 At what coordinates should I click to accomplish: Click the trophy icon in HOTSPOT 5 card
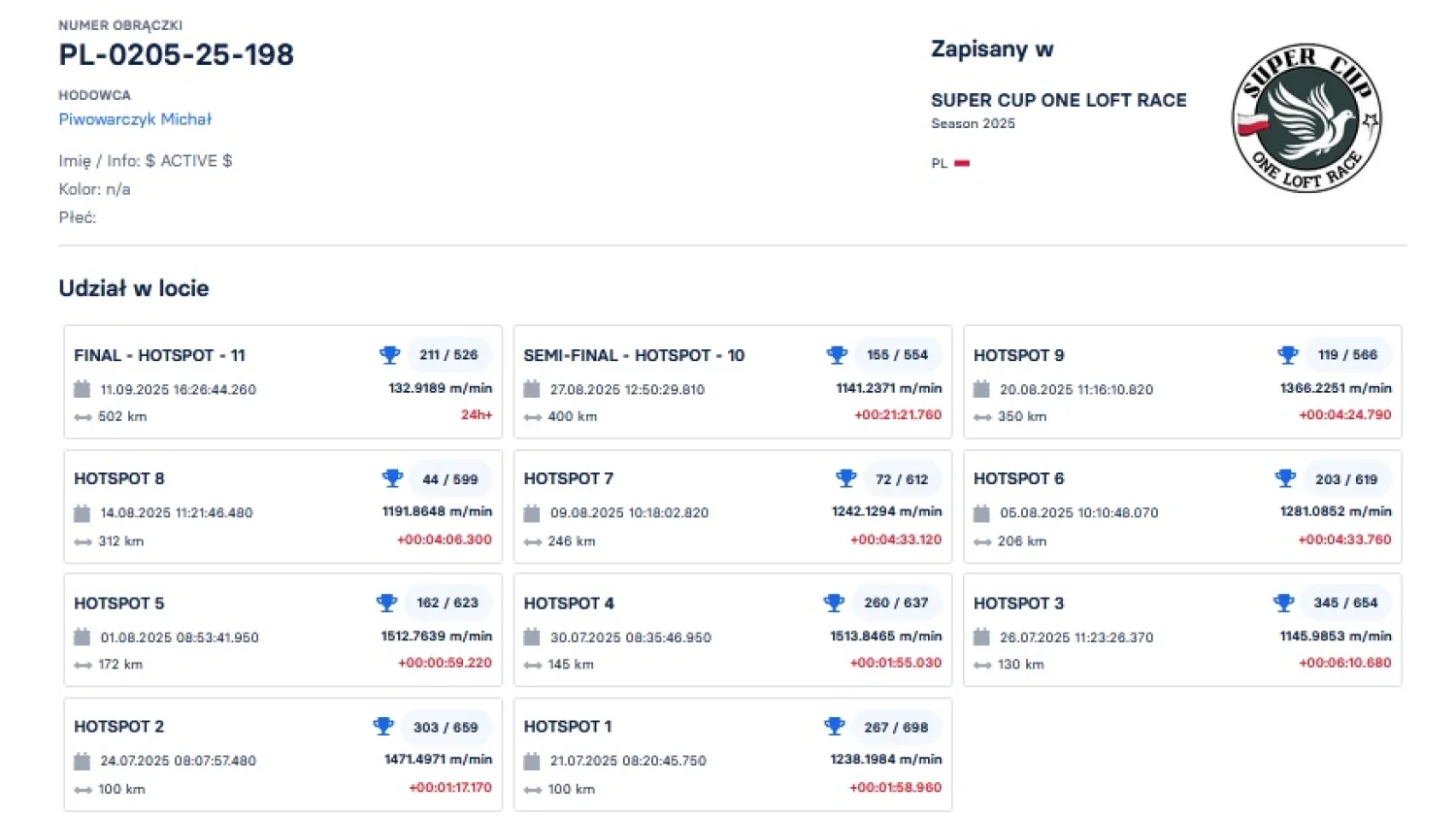pyautogui.click(x=386, y=603)
